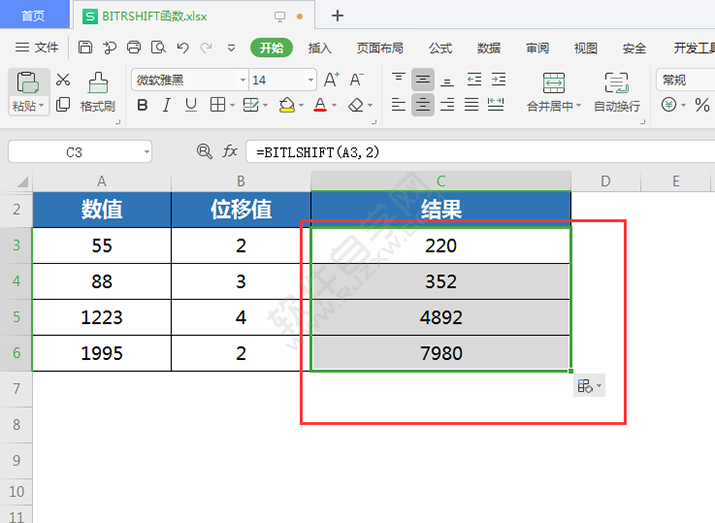This screenshot has height=523, width=715.
Task: Expand the Name Box dropdown arrow
Action: (x=147, y=152)
